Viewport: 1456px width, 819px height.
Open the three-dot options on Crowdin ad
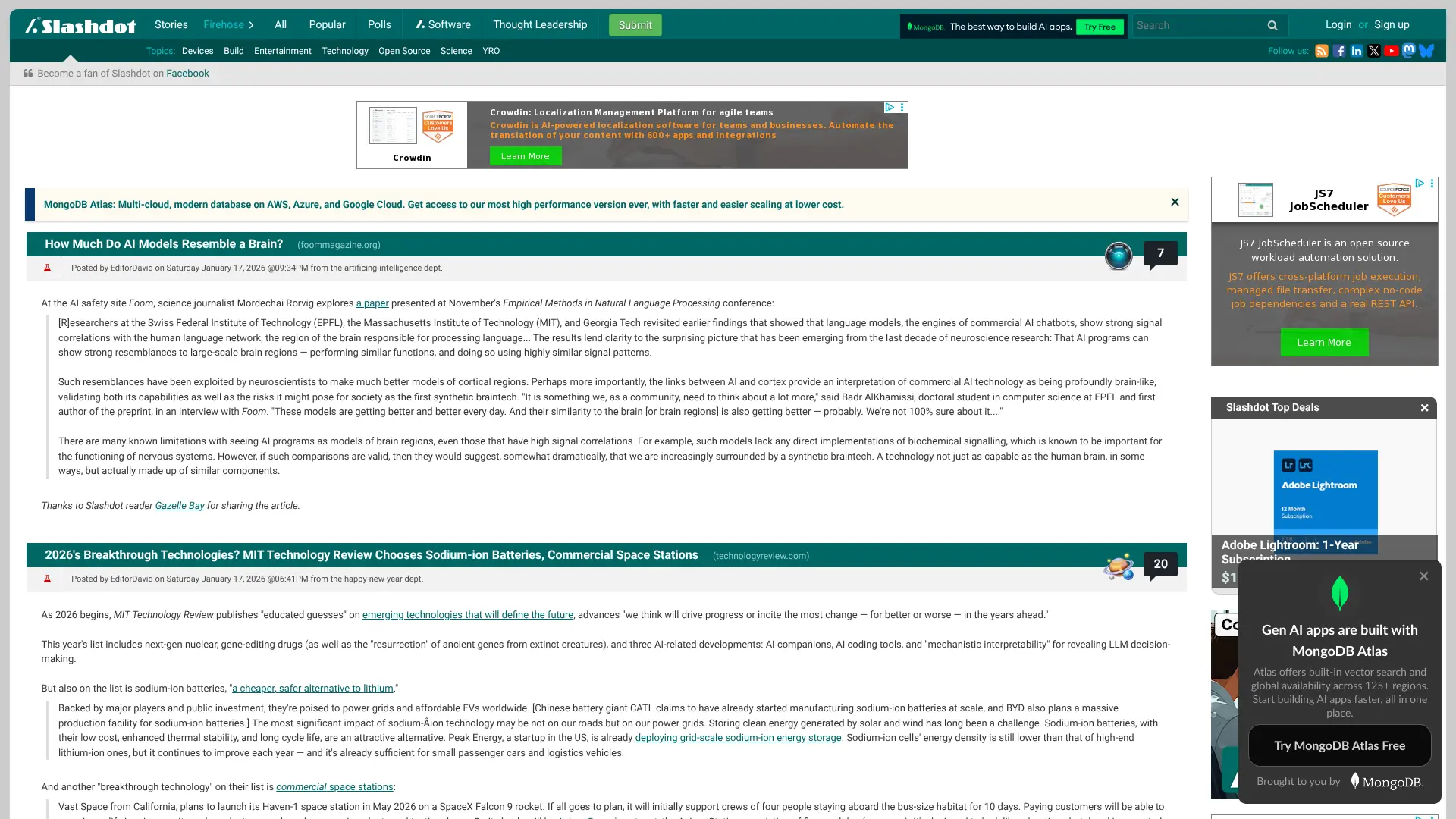coord(902,108)
